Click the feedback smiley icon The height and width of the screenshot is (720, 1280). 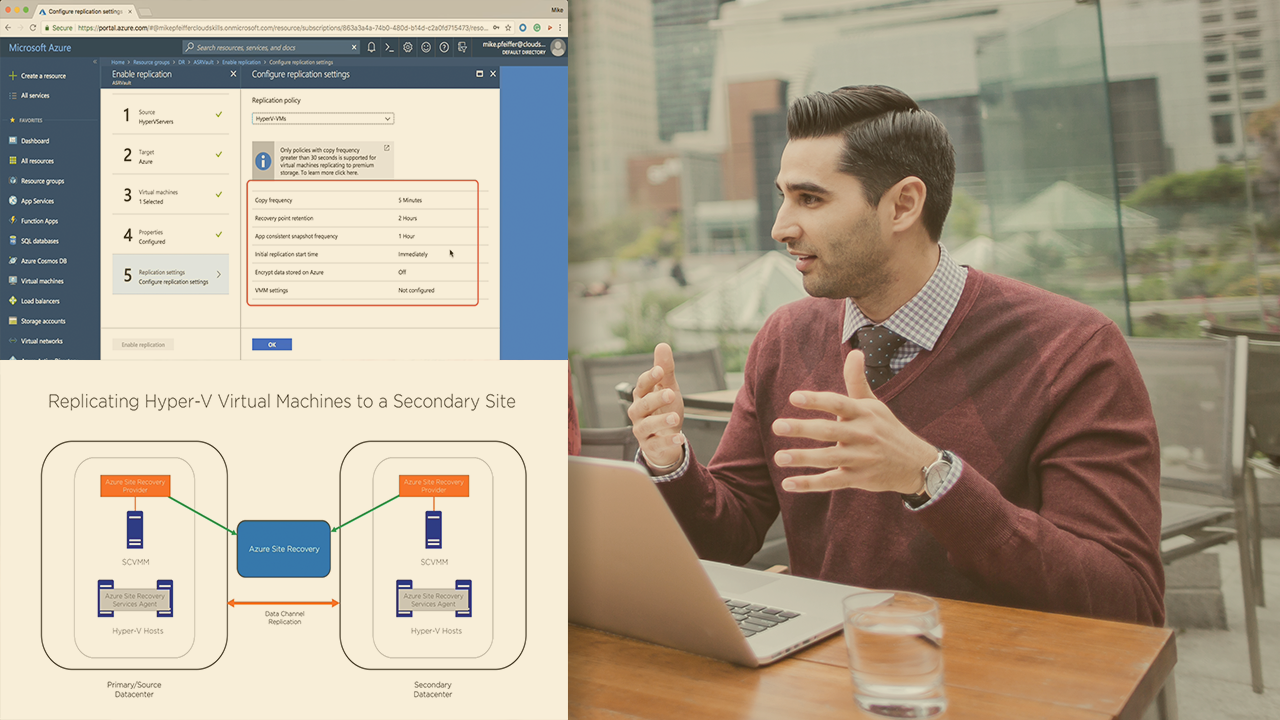pos(425,47)
